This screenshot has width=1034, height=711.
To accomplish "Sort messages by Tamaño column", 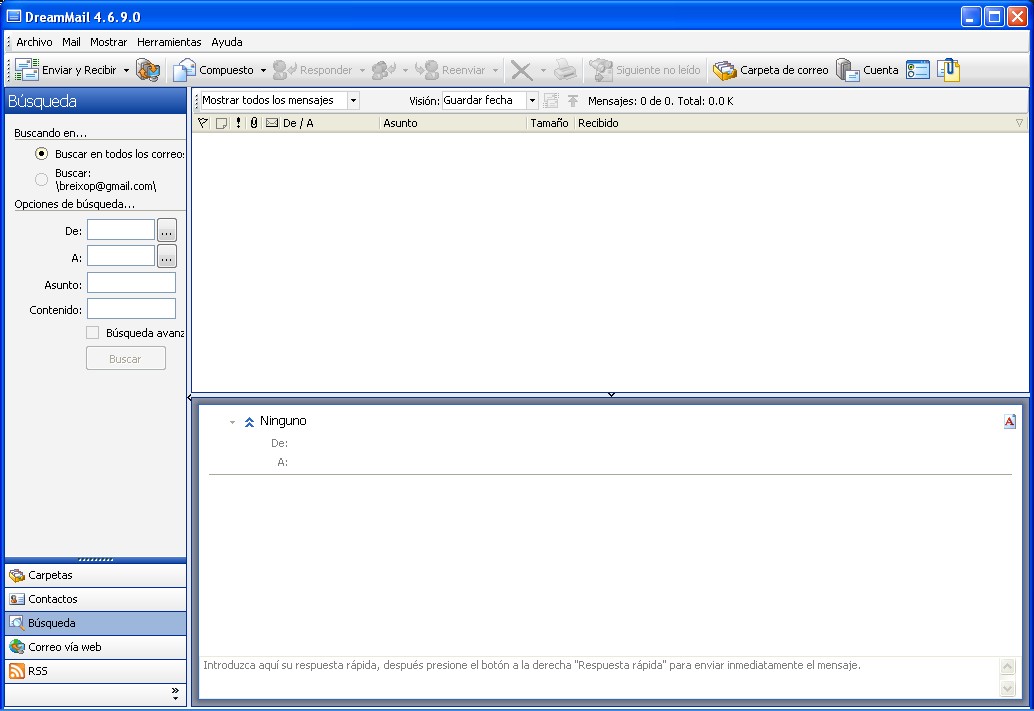I will tap(550, 123).
